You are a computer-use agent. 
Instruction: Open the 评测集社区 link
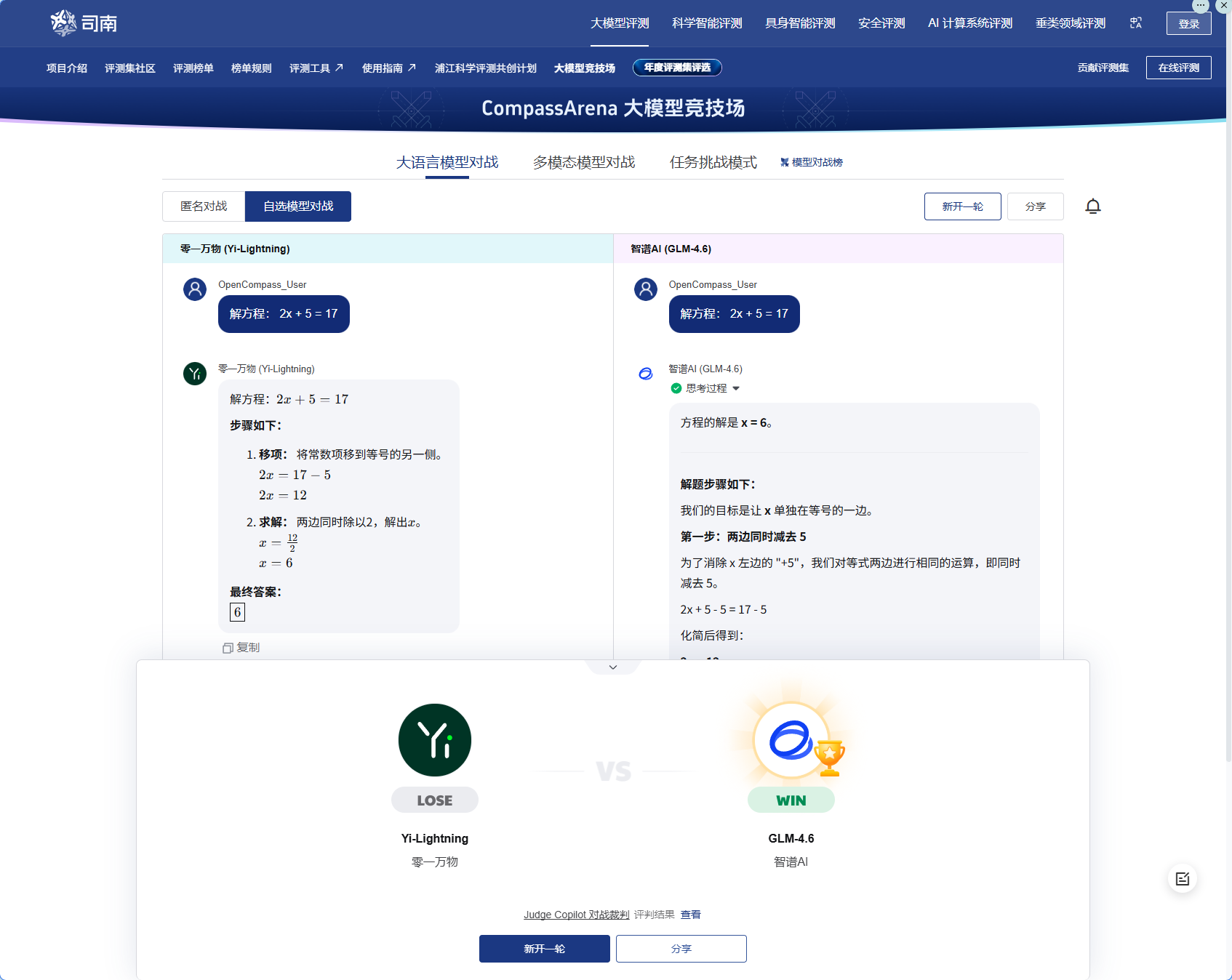[x=130, y=68]
